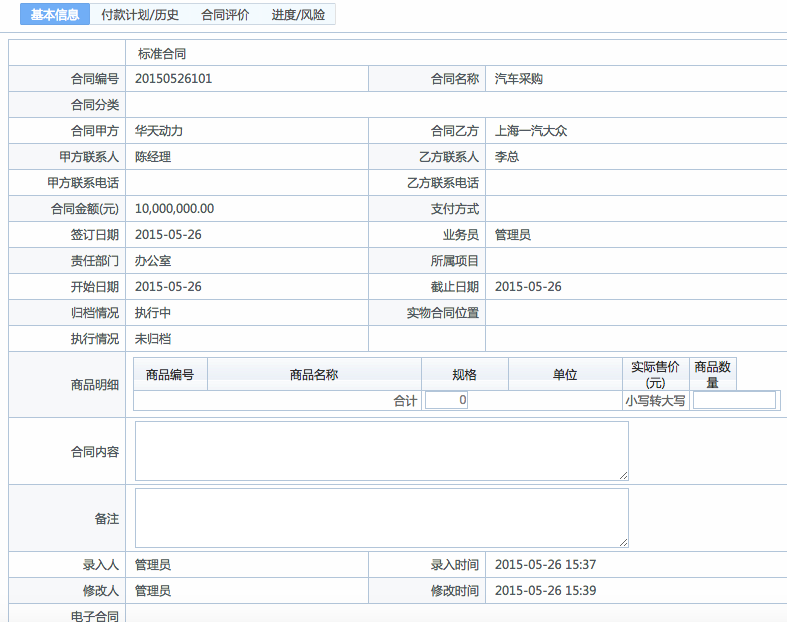This screenshot has width=787, height=622.
Task: Click the 商品编号 column header
Action: tap(170, 375)
